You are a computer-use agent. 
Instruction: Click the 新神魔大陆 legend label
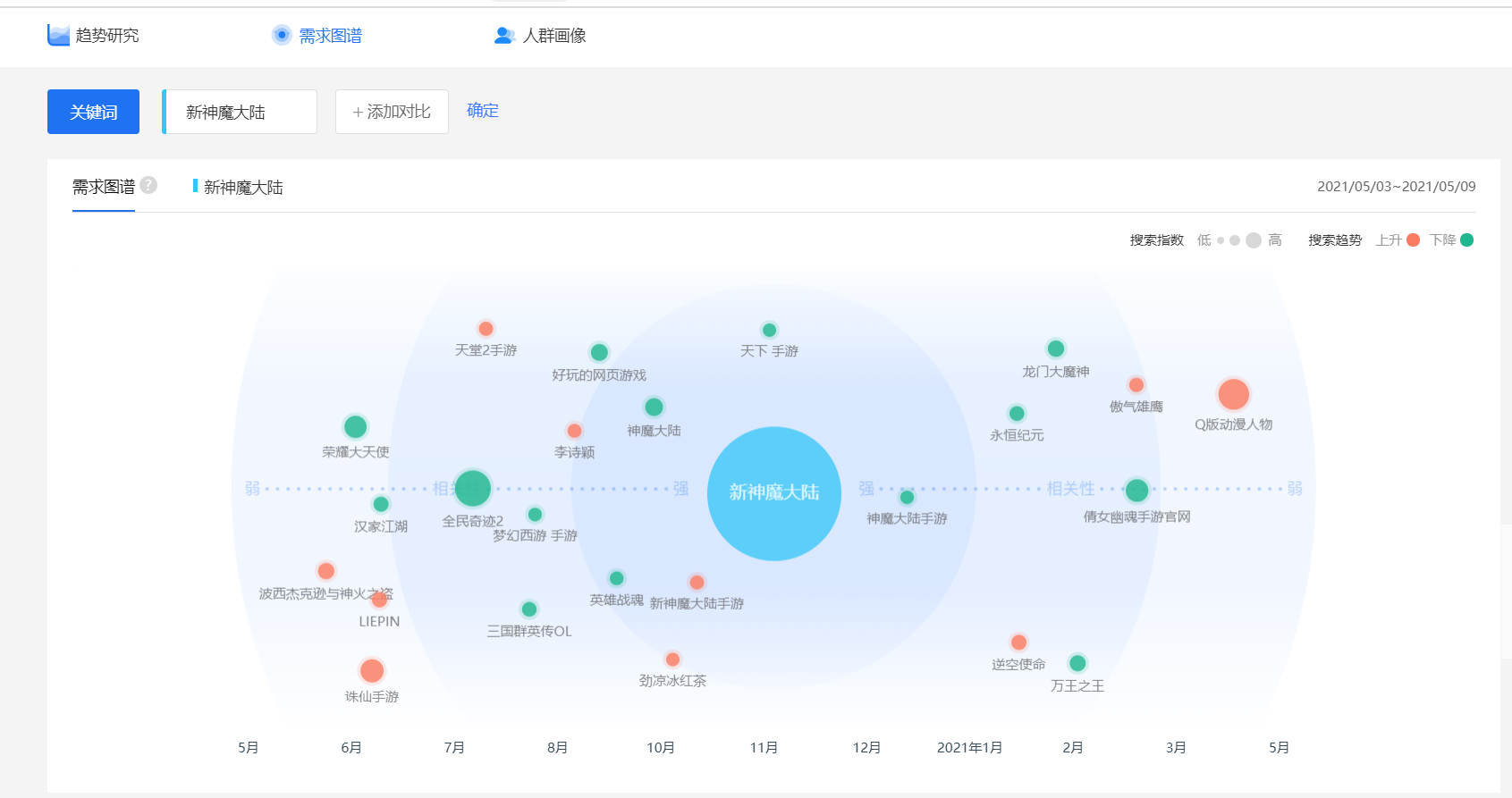(243, 188)
